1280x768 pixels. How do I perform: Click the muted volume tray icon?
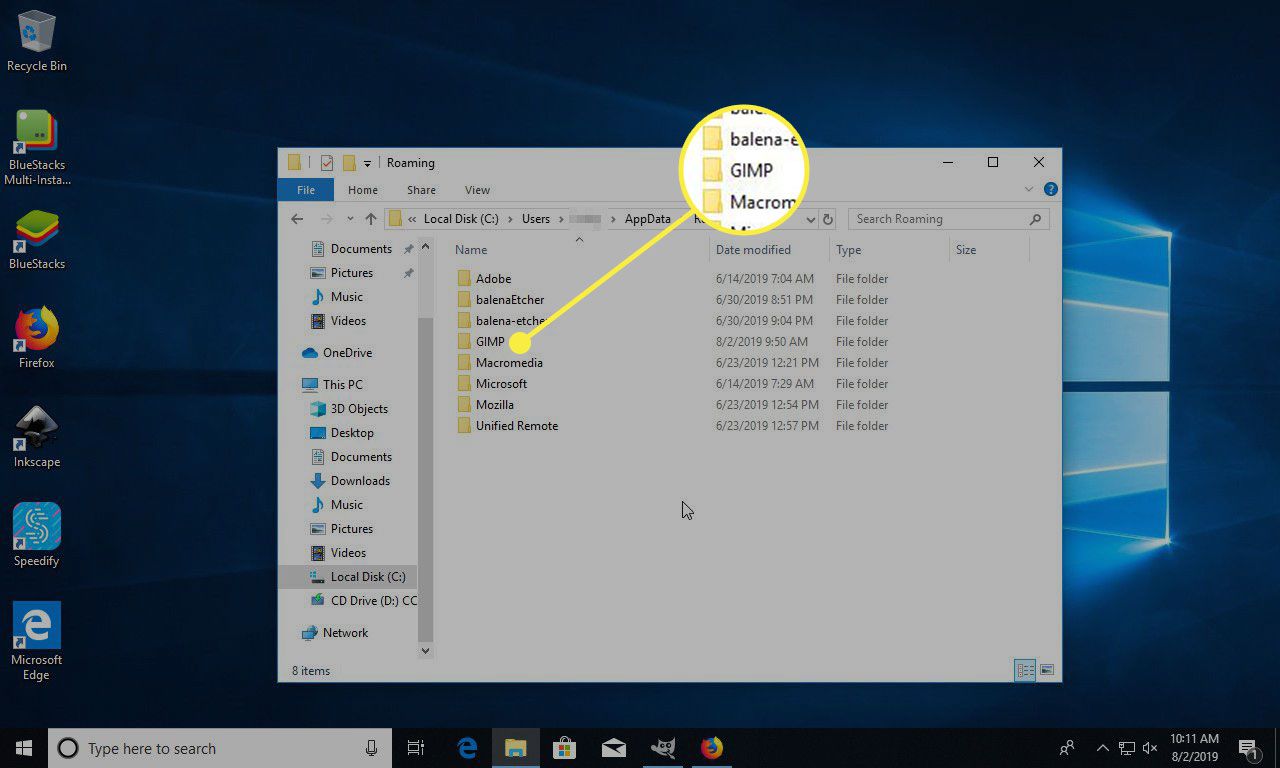[1150, 748]
